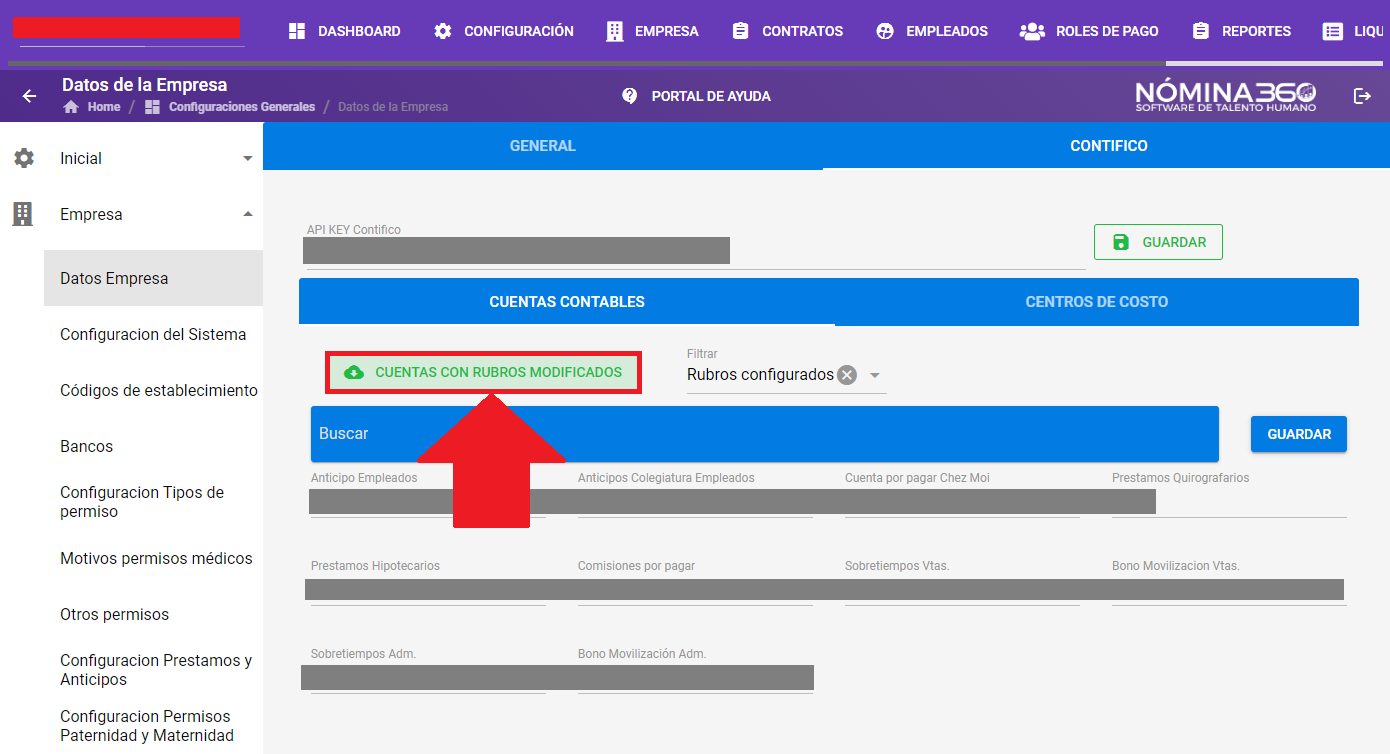Screen dimensions: 1390x754
Task: Save the API key with green Guardar
Action: point(1158,242)
